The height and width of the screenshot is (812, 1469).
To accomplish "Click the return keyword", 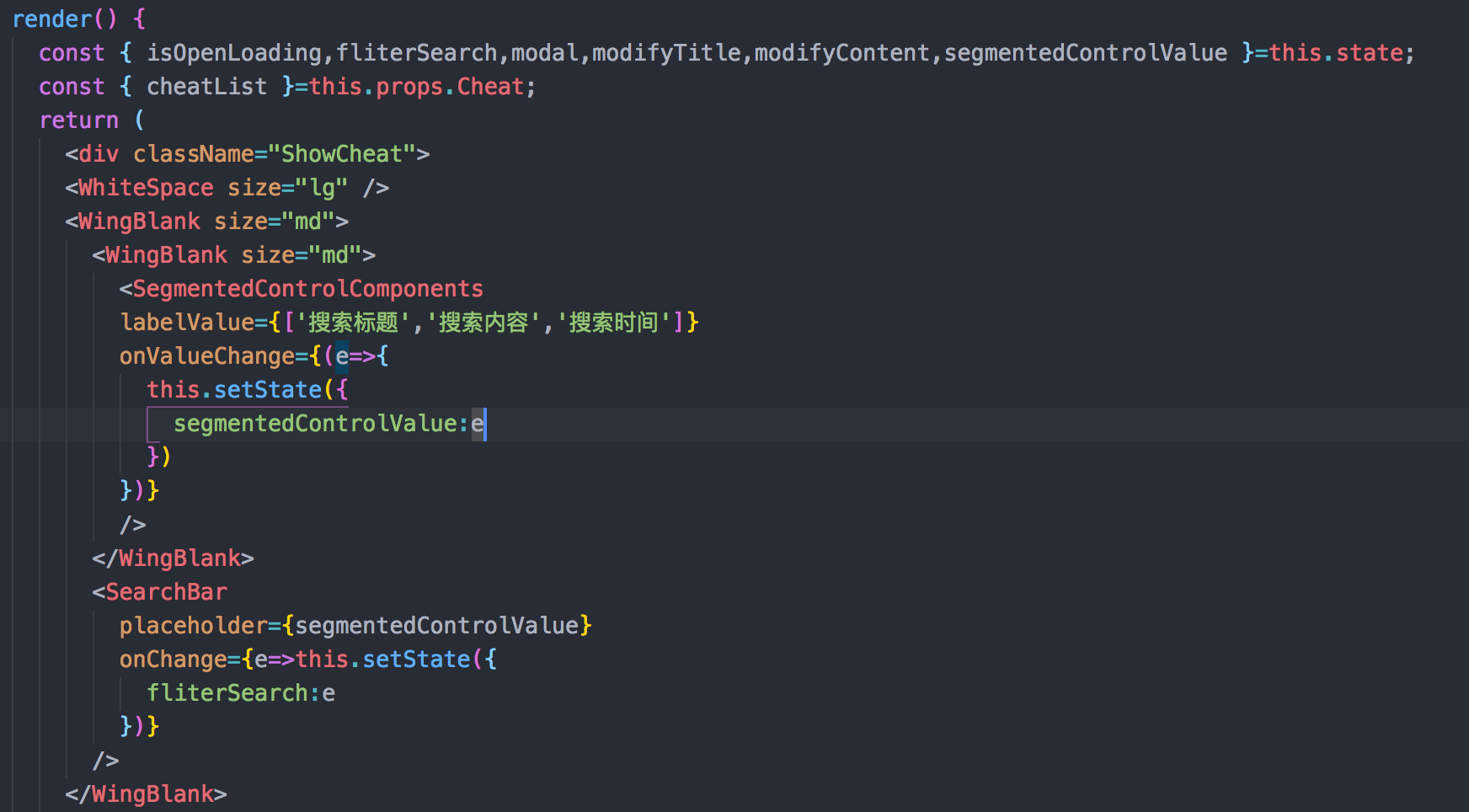I will (78, 120).
